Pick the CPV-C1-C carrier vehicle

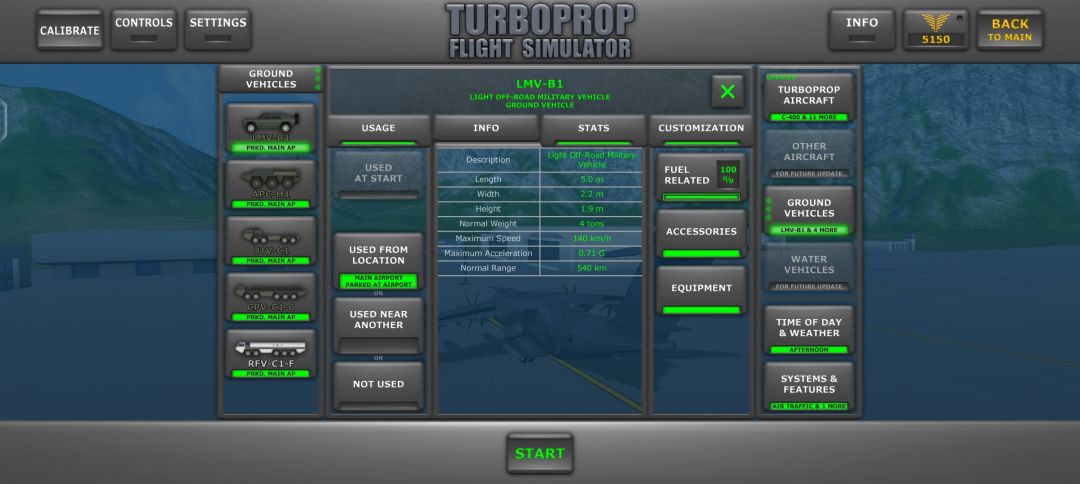point(271,298)
